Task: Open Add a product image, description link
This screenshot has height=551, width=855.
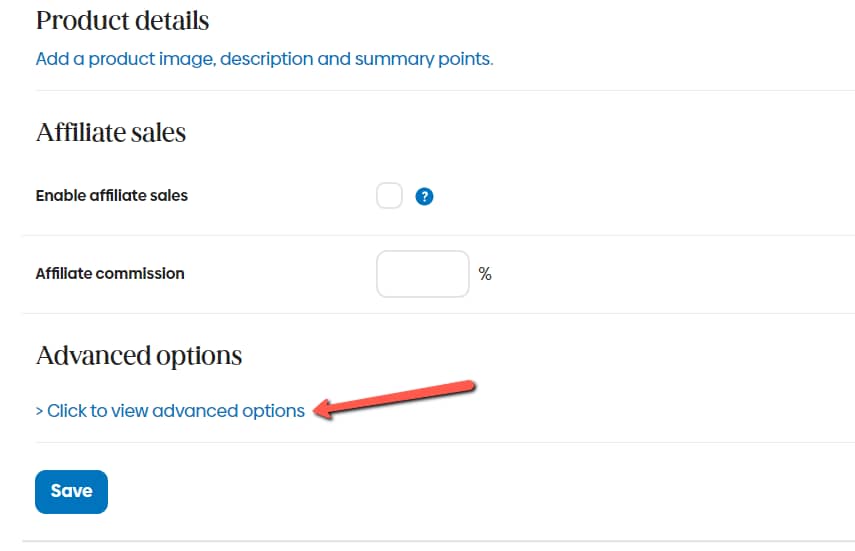Action: (x=264, y=59)
